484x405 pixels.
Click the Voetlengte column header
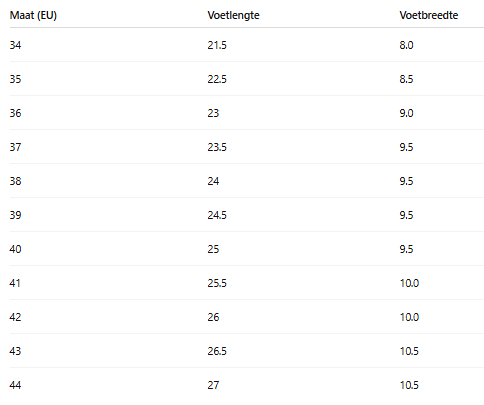coord(233,15)
